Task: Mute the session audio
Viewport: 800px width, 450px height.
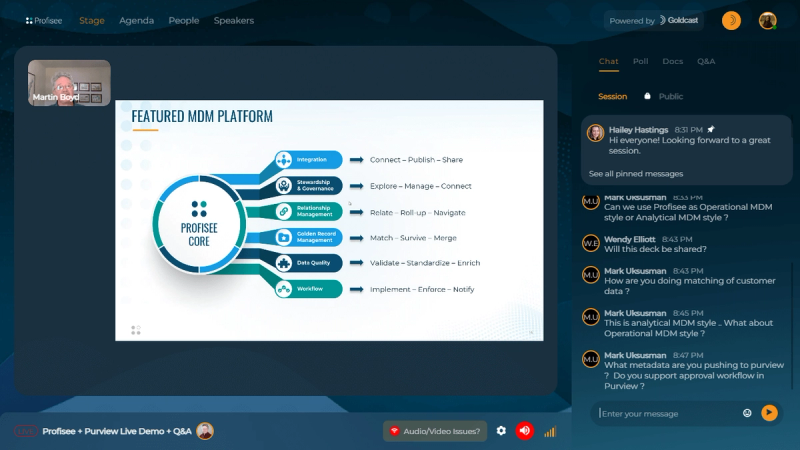Action: pos(524,431)
